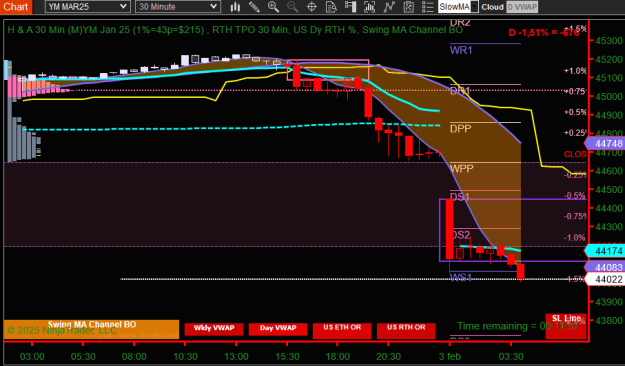Screen dimensions: 625x366
Task: Open the bar type candlestick icon
Action: tap(235, 7)
